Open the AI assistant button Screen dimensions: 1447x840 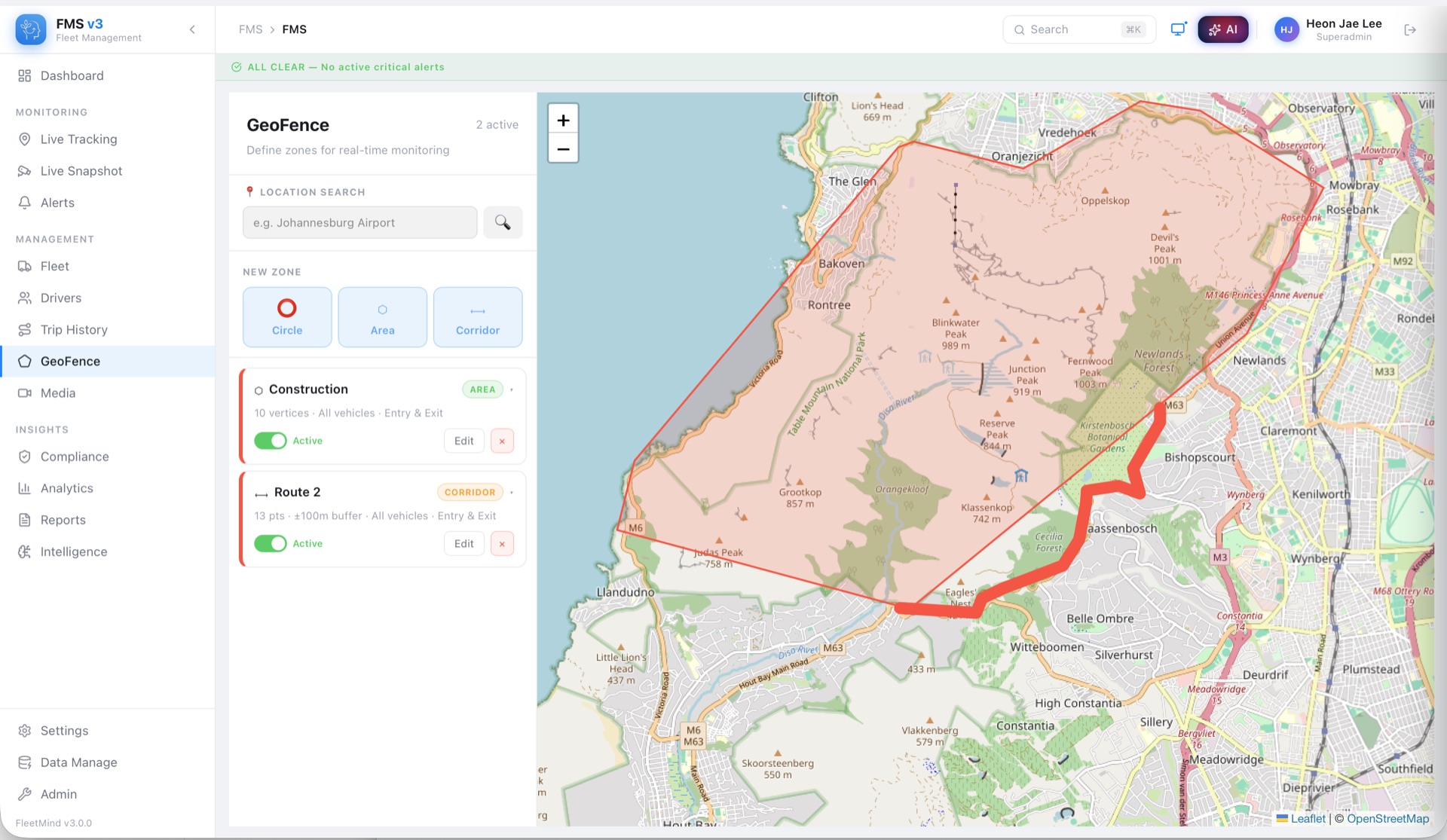coord(1222,29)
